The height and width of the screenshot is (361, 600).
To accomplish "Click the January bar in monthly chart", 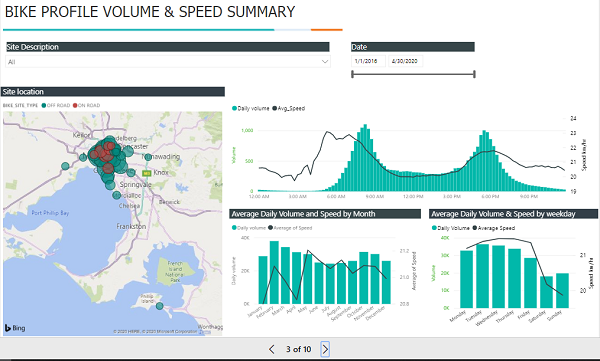I will coord(263,280).
